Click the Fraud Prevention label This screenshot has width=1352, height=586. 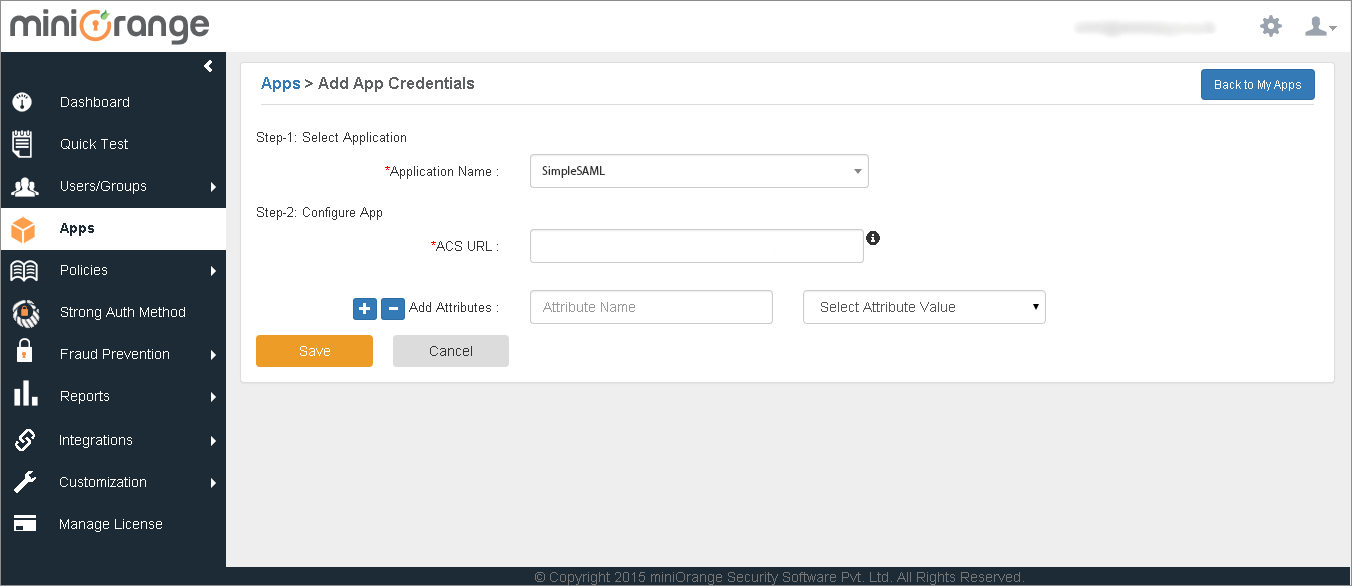[x=115, y=354]
